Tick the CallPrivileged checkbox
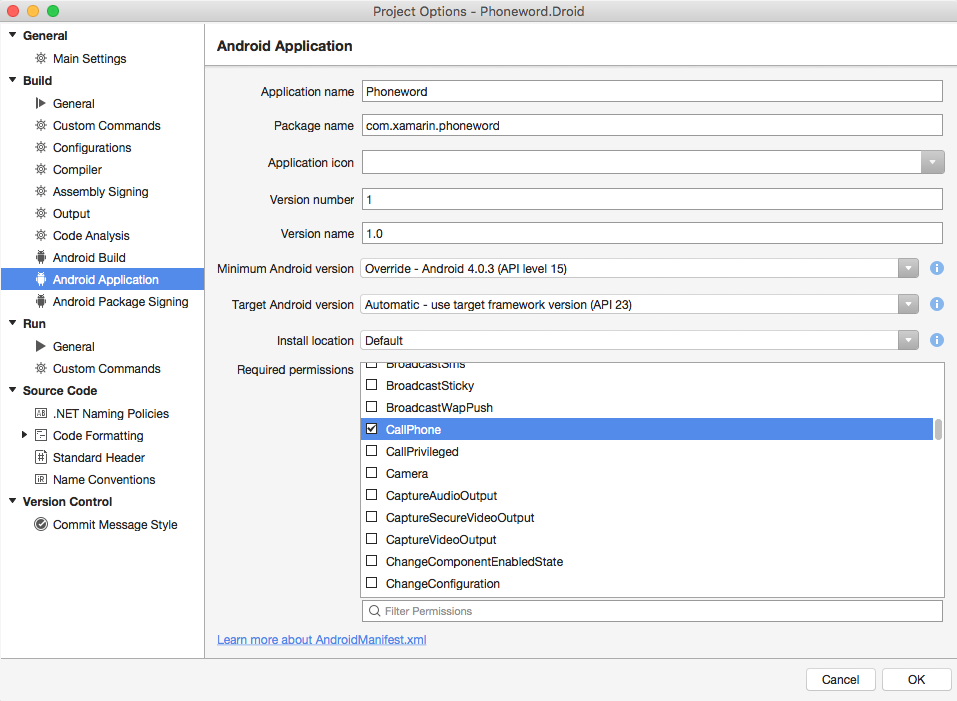 pos(371,451)
